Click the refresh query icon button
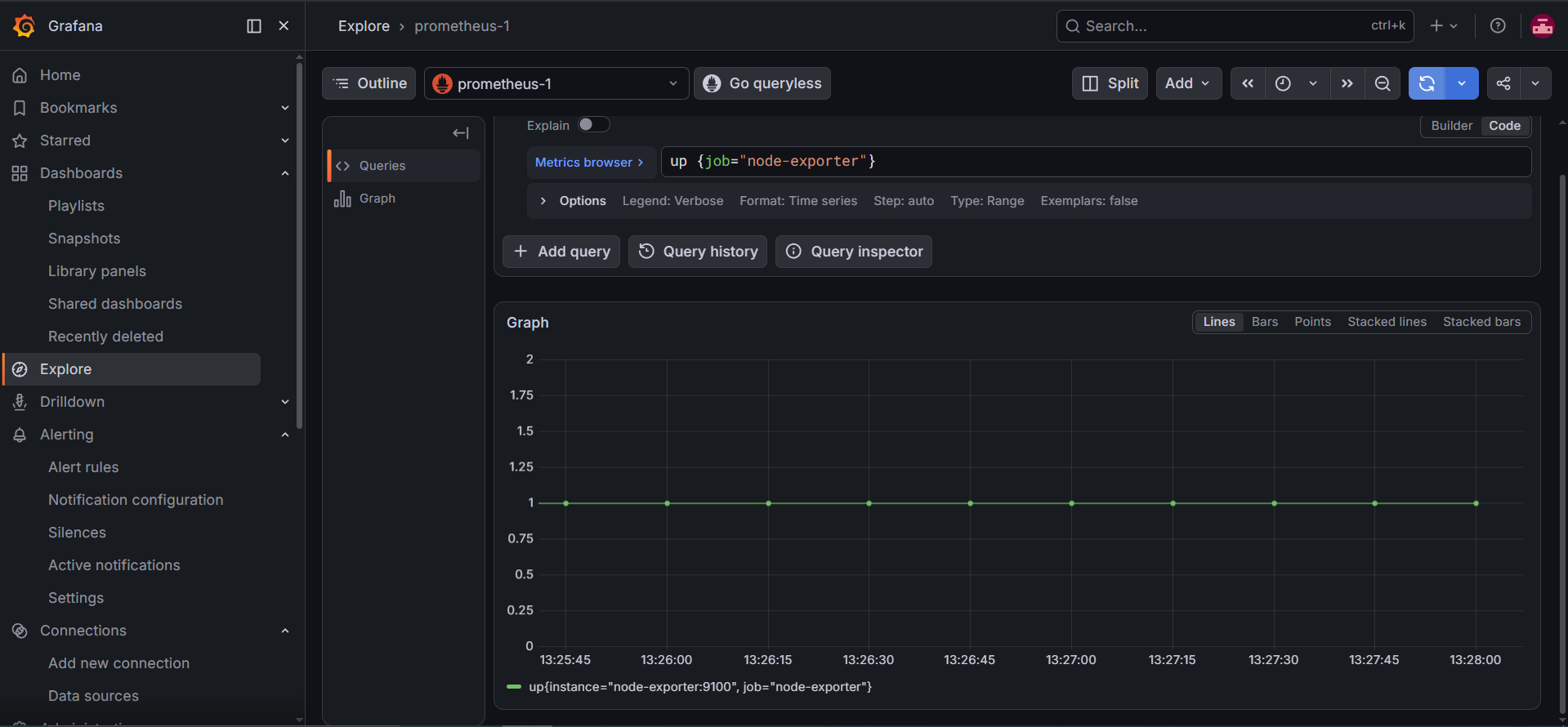This screenshot has height=727, width=1568. (1427, 83)
